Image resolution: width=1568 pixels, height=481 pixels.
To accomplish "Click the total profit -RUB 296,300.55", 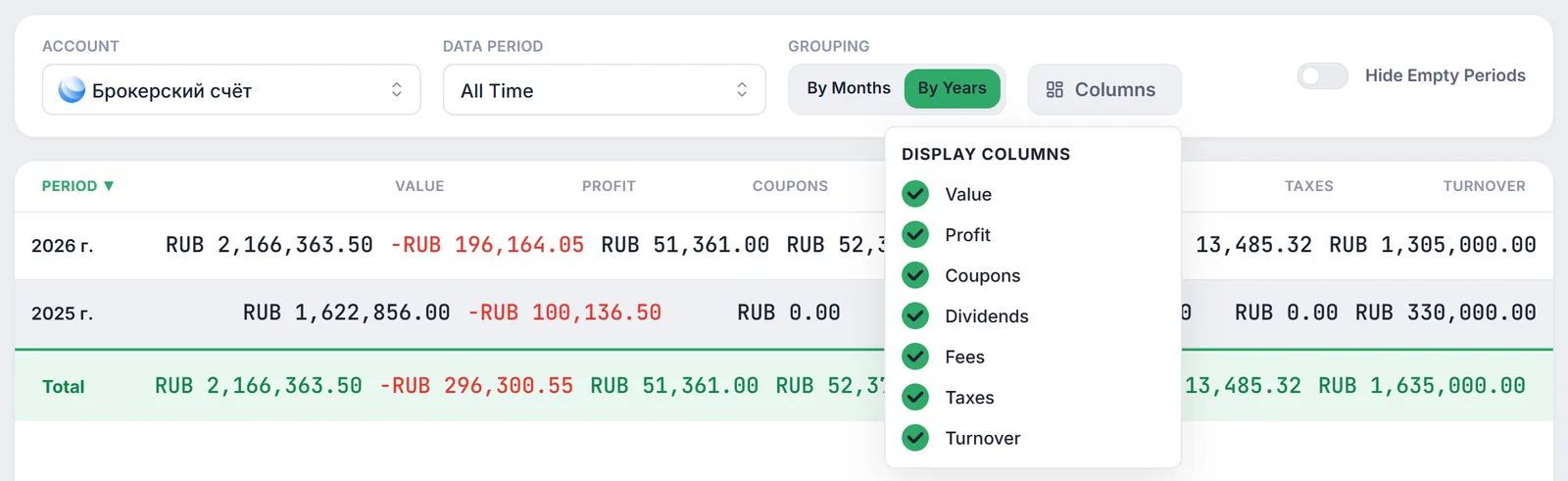I will click(x=476, y=386).
